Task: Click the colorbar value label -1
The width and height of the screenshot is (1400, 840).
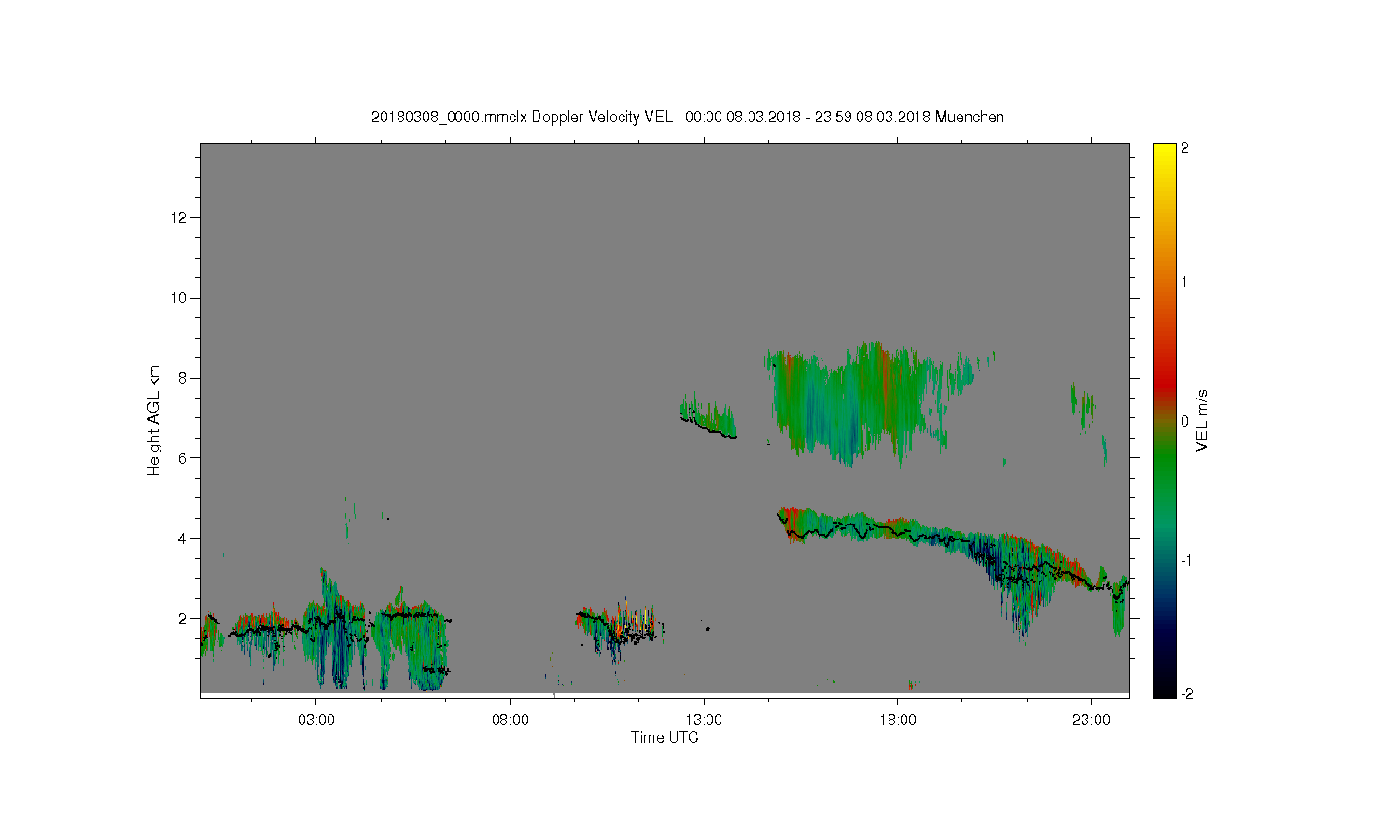Action: 1187,560
